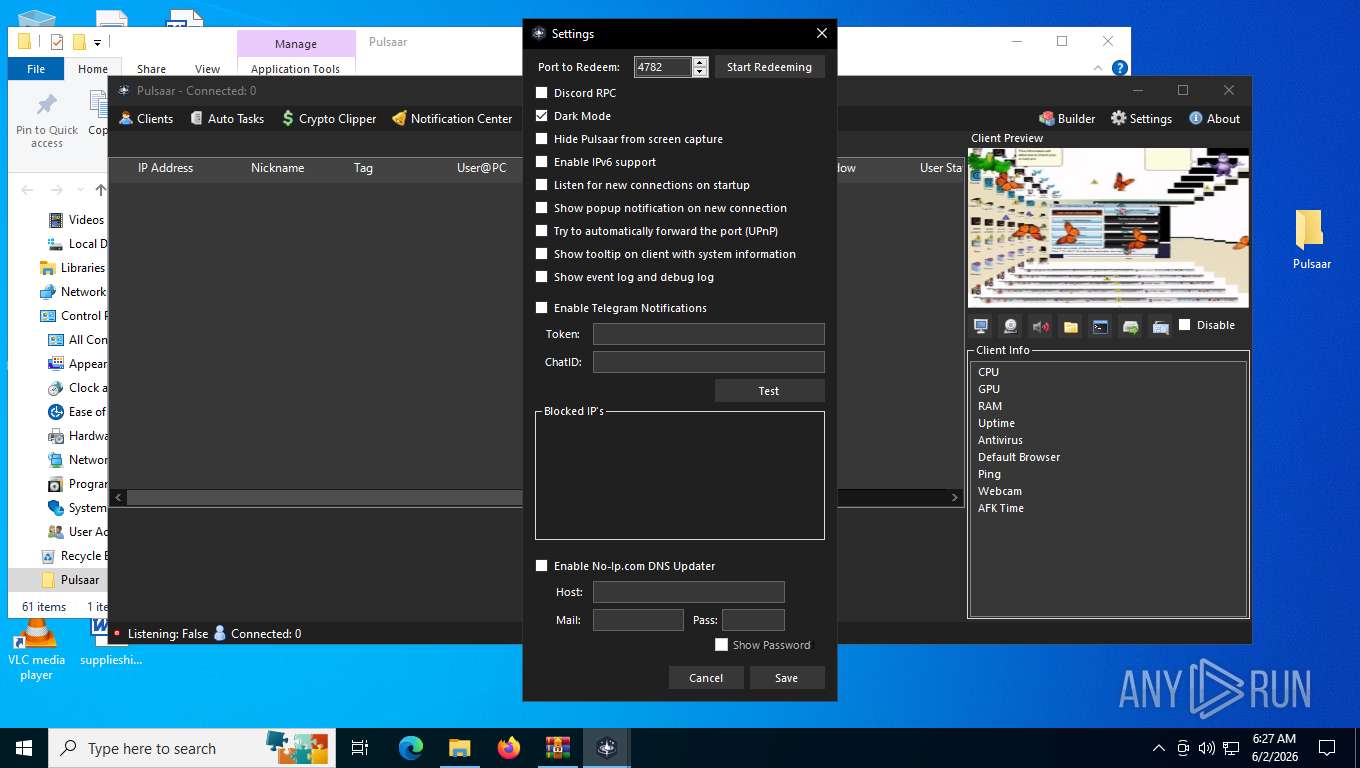The width and height of the screenshot is (1360, 768).
Task: Click the Telegram Token input field
Action: click(709, 334)
